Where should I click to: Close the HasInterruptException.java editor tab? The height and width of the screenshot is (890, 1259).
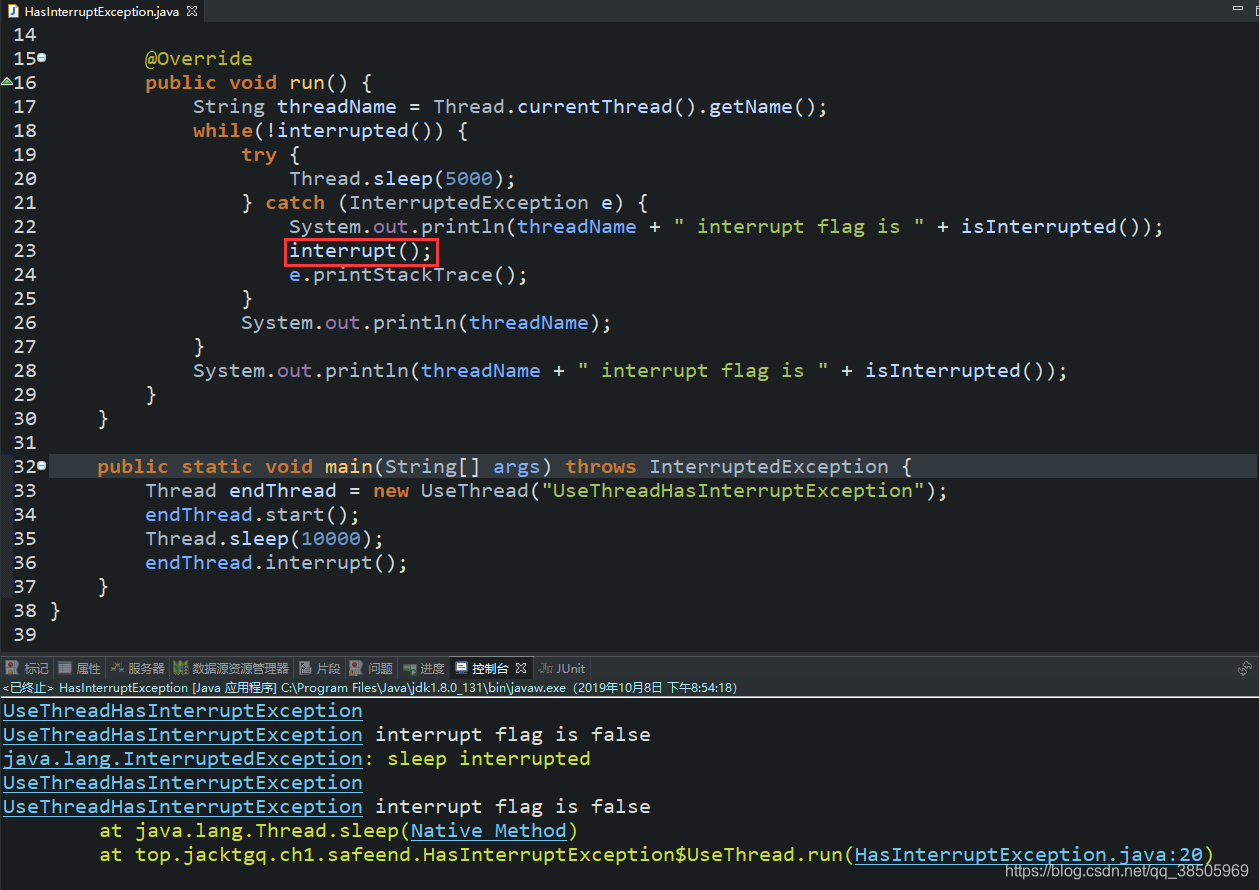coord(192,11)
